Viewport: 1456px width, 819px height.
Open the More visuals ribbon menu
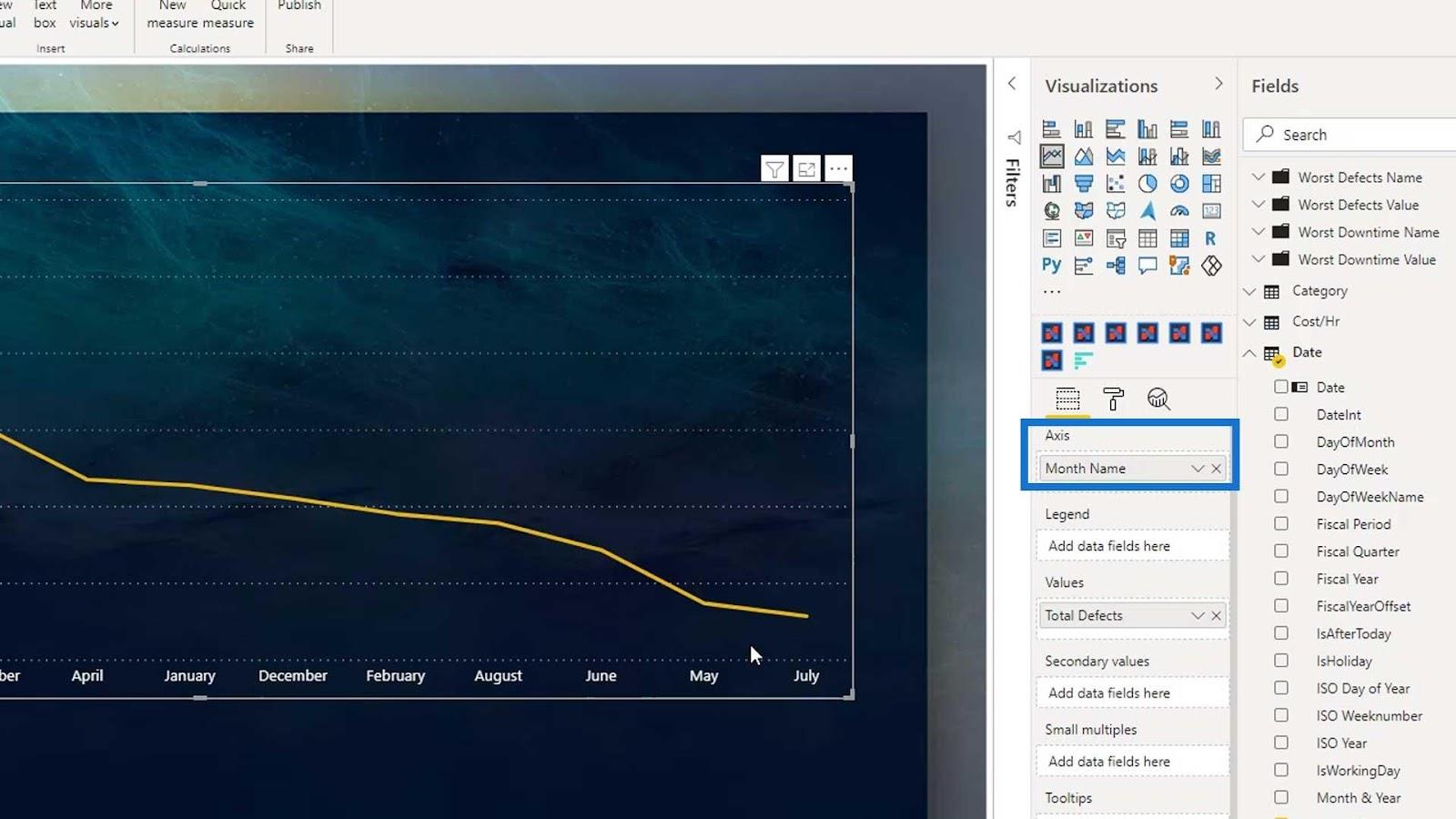(x=95, y=14)
